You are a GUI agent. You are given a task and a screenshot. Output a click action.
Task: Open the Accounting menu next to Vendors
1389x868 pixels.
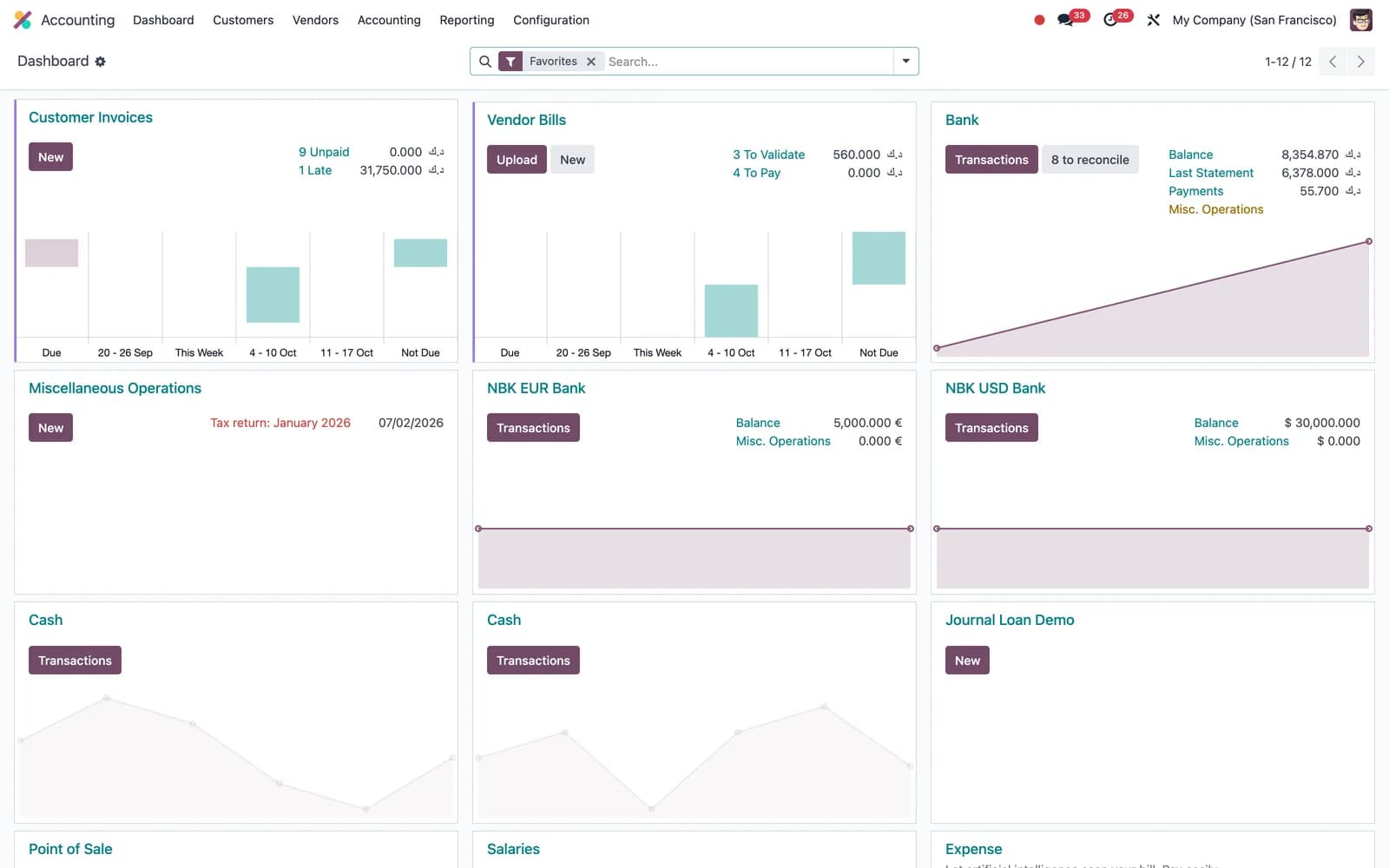389,20
